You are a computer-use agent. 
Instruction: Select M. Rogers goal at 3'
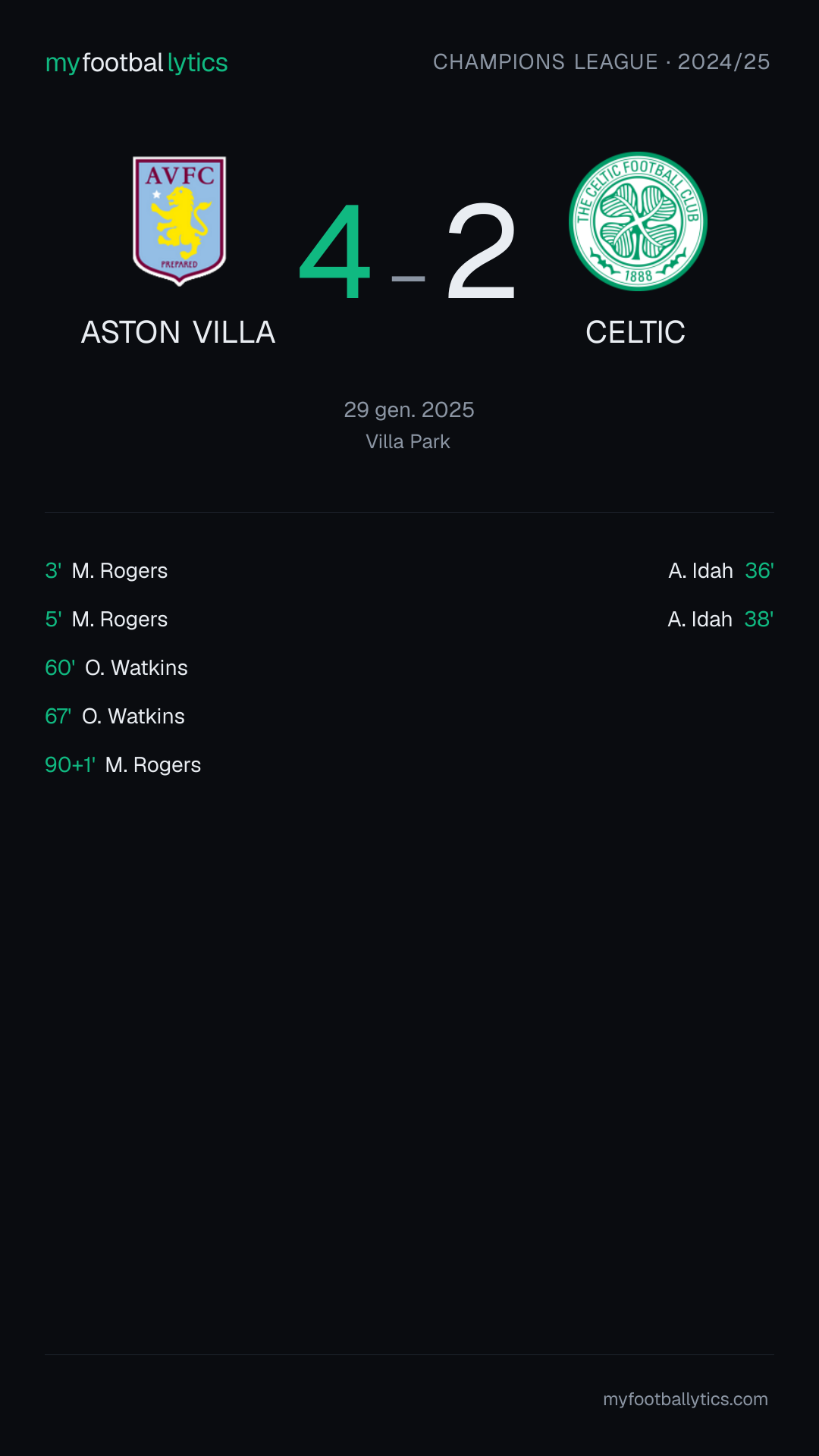point(106,570)
